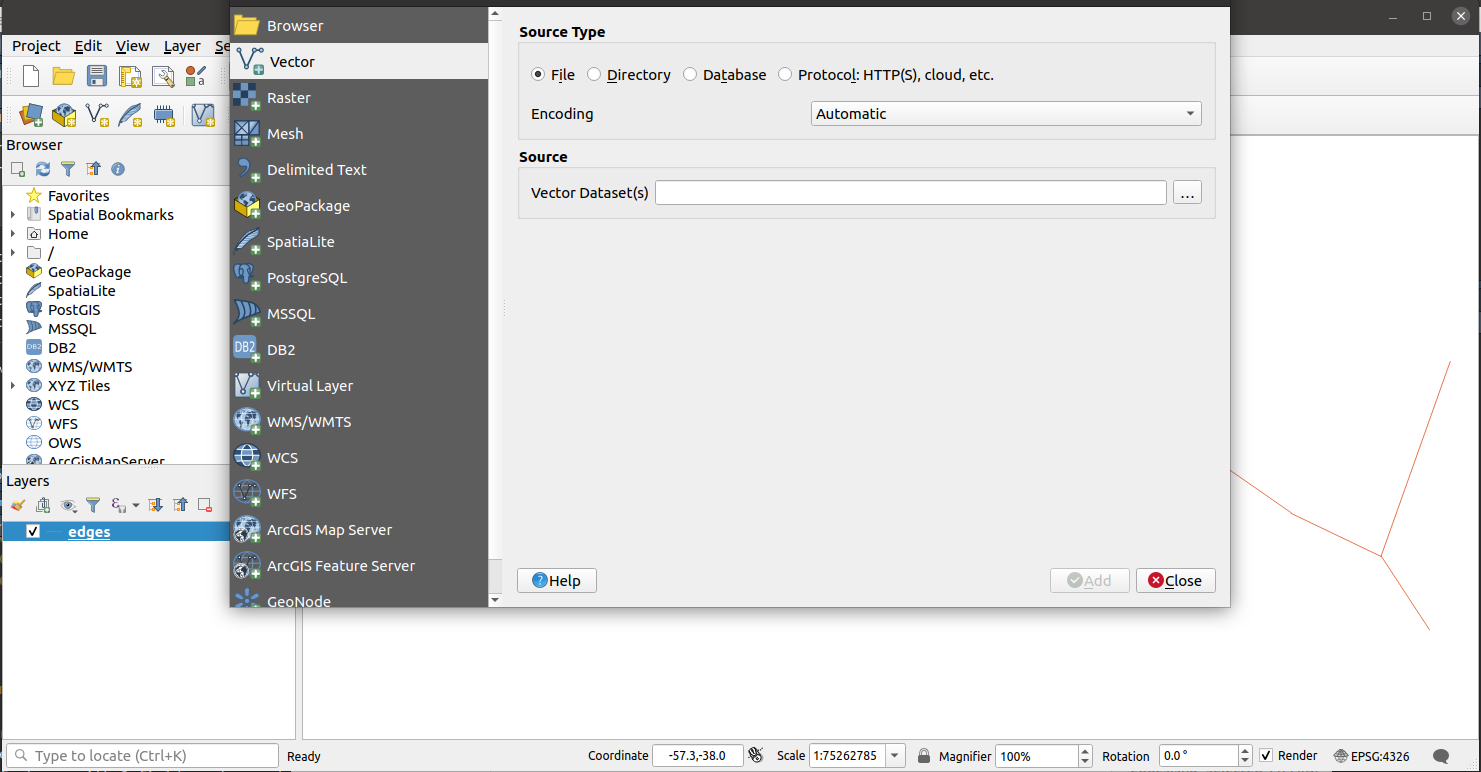This screenshot has height=772, width=1481.
Task: Click the Vector Dataset(s) input field
Action: point(910,193)
